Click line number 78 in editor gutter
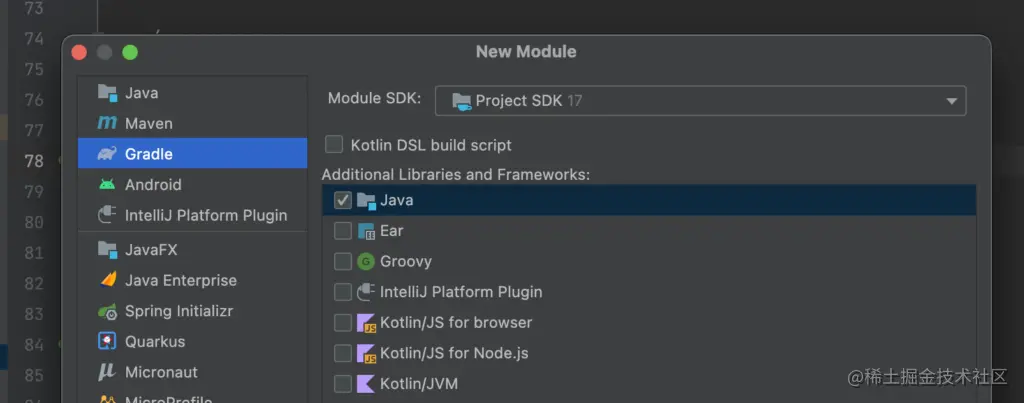Viewport: 1024px width, 403px height. click(34, 161)
